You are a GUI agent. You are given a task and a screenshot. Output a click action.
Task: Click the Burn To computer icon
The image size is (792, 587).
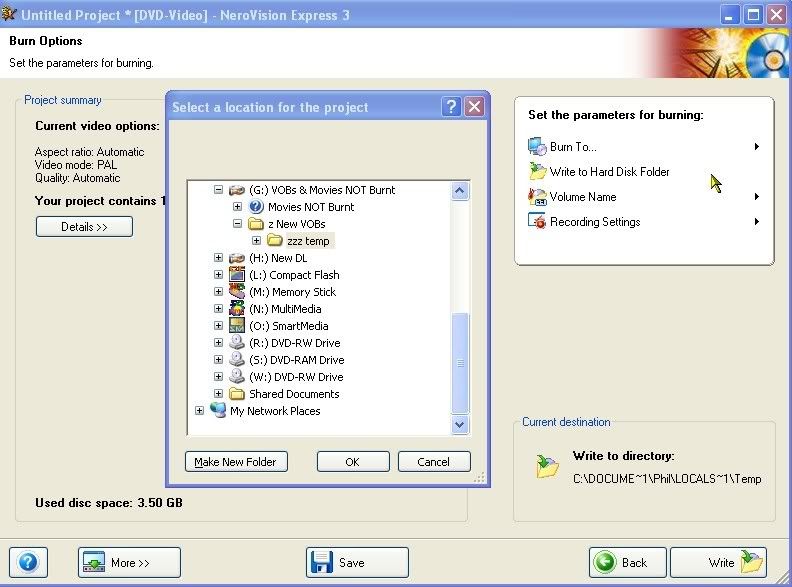[x=537, y=146]
